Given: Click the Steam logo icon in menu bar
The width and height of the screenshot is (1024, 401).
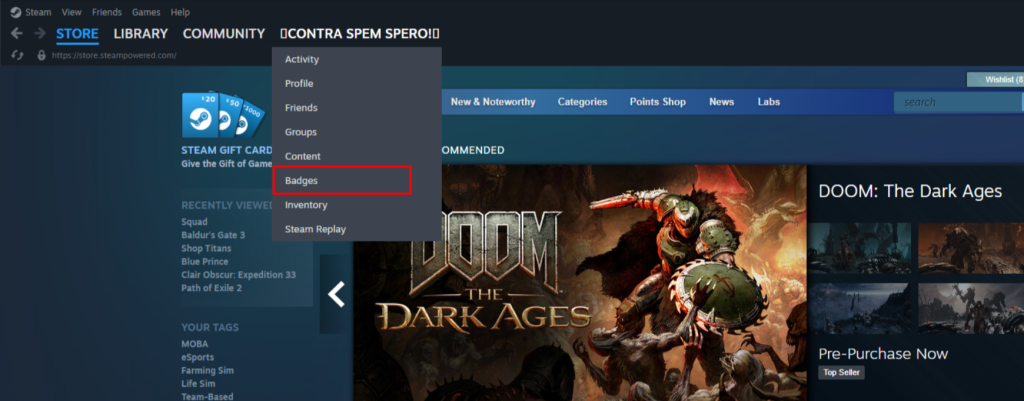Looking at the screenshot, I should 16,12.
